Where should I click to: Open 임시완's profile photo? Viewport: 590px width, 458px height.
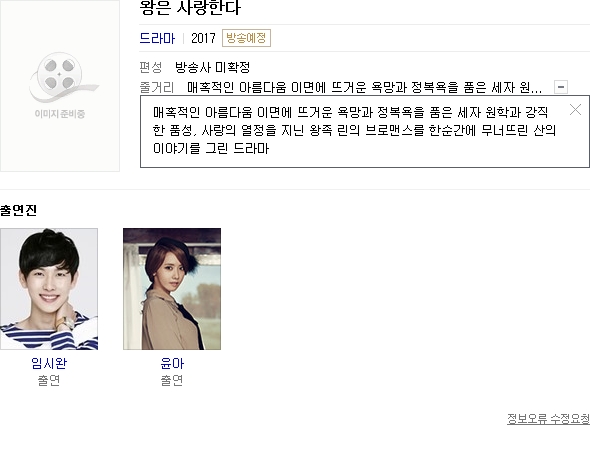pos(49,289)
